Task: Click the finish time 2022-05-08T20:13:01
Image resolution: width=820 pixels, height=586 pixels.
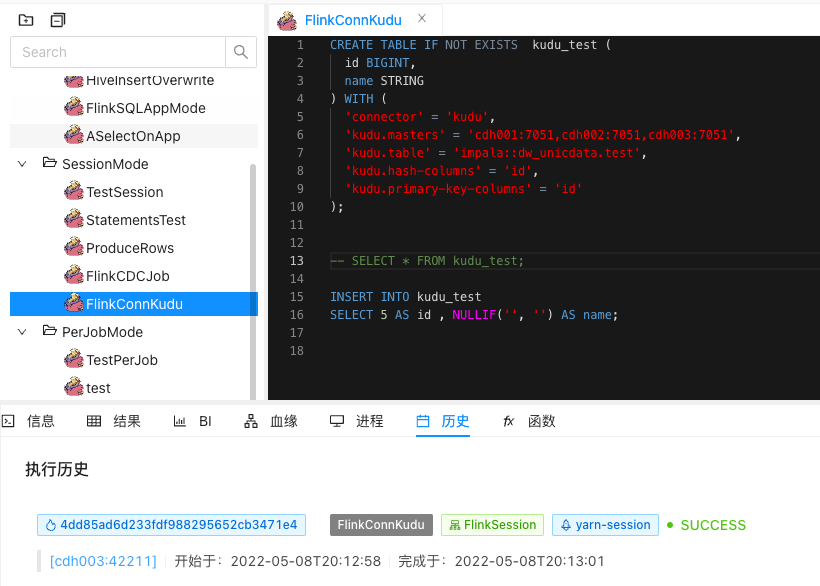Action: click(x=529, y=561)
